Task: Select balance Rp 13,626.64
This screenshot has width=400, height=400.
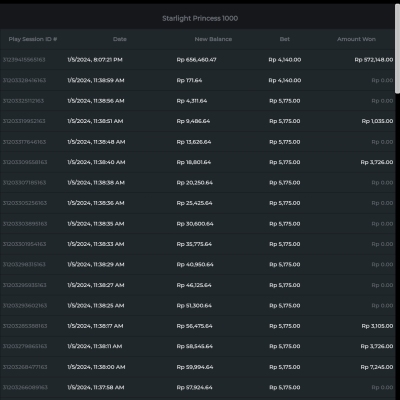Action: click(194, 142)
